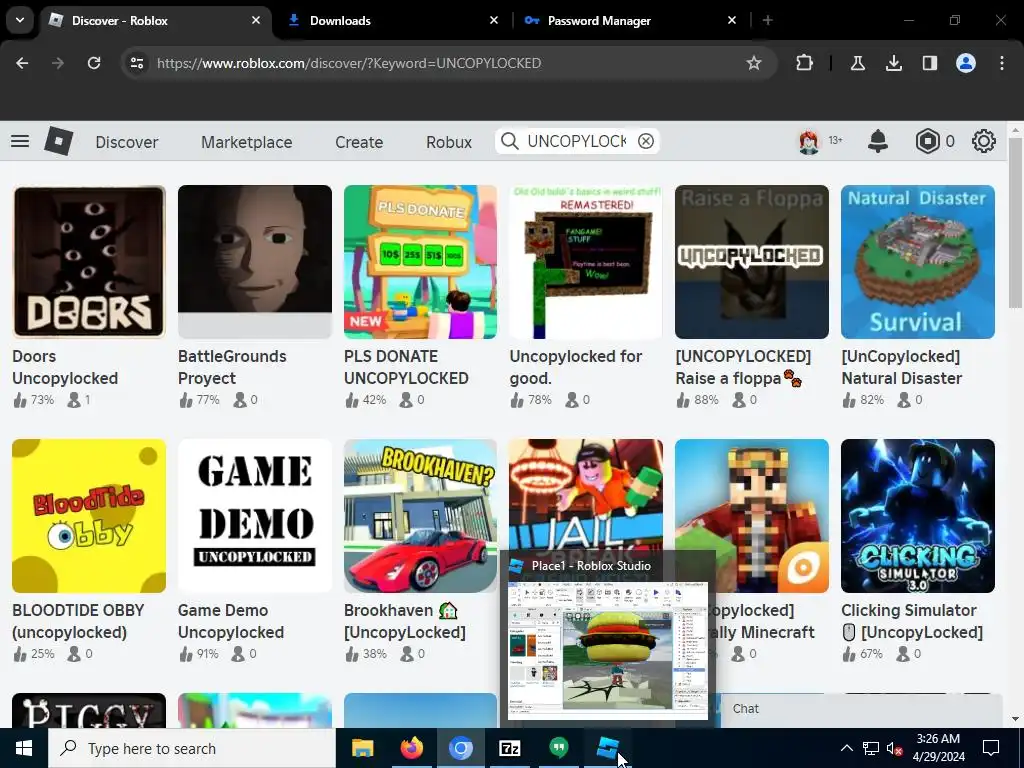Viewport: 1024px width, 768px height.
Task: Open the Uncopylocked for good thumbnail
Action: tap(586, 262)
